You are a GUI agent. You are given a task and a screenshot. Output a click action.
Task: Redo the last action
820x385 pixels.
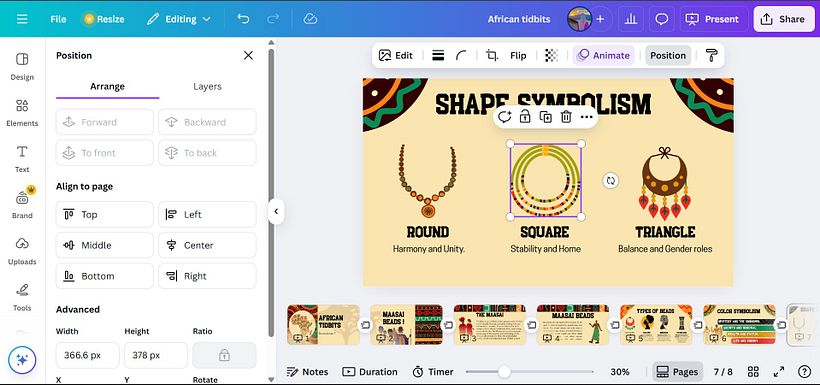point(273,19)
